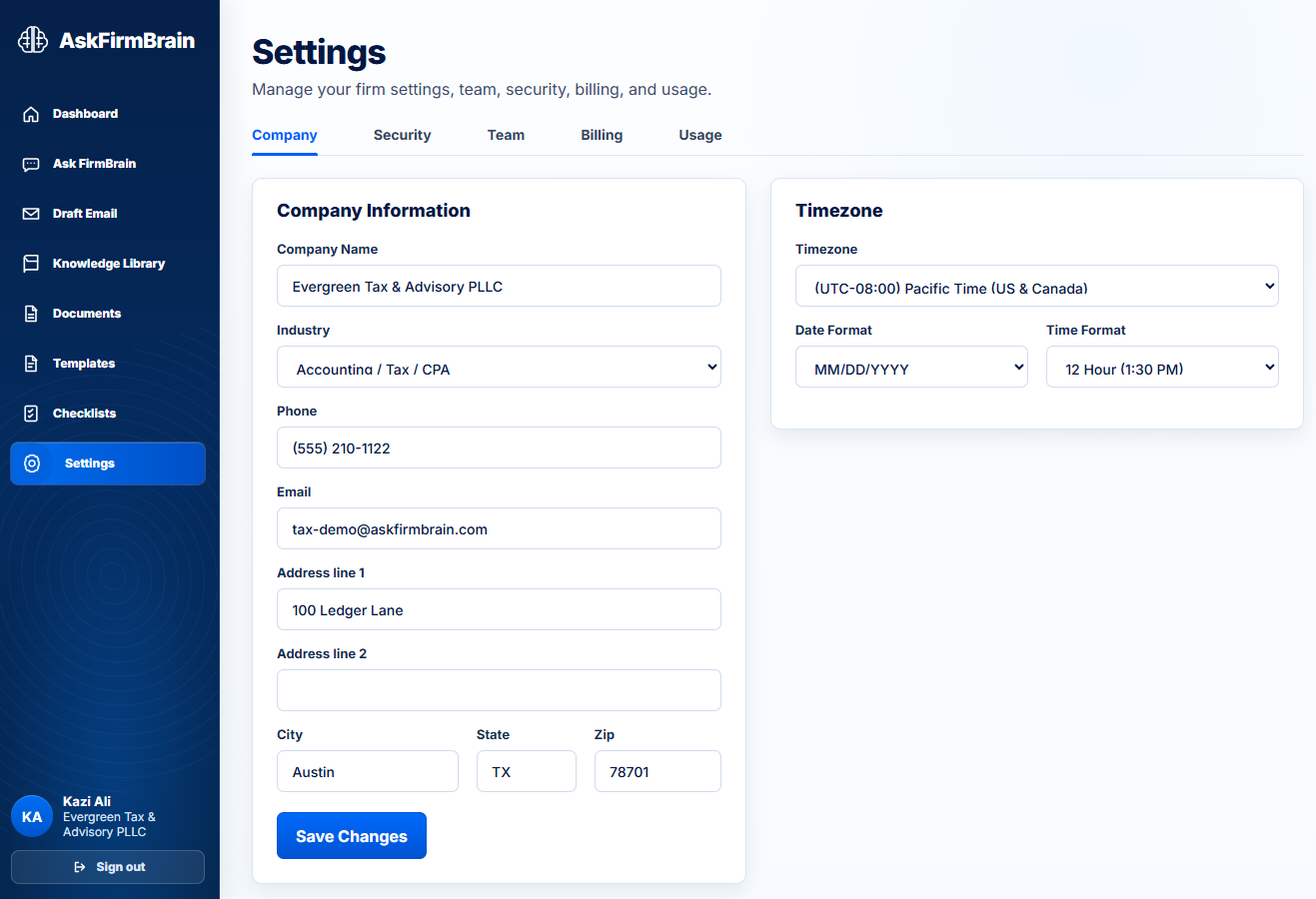Open the Templates section
The image size is (1316, 899).
[108, 364]
